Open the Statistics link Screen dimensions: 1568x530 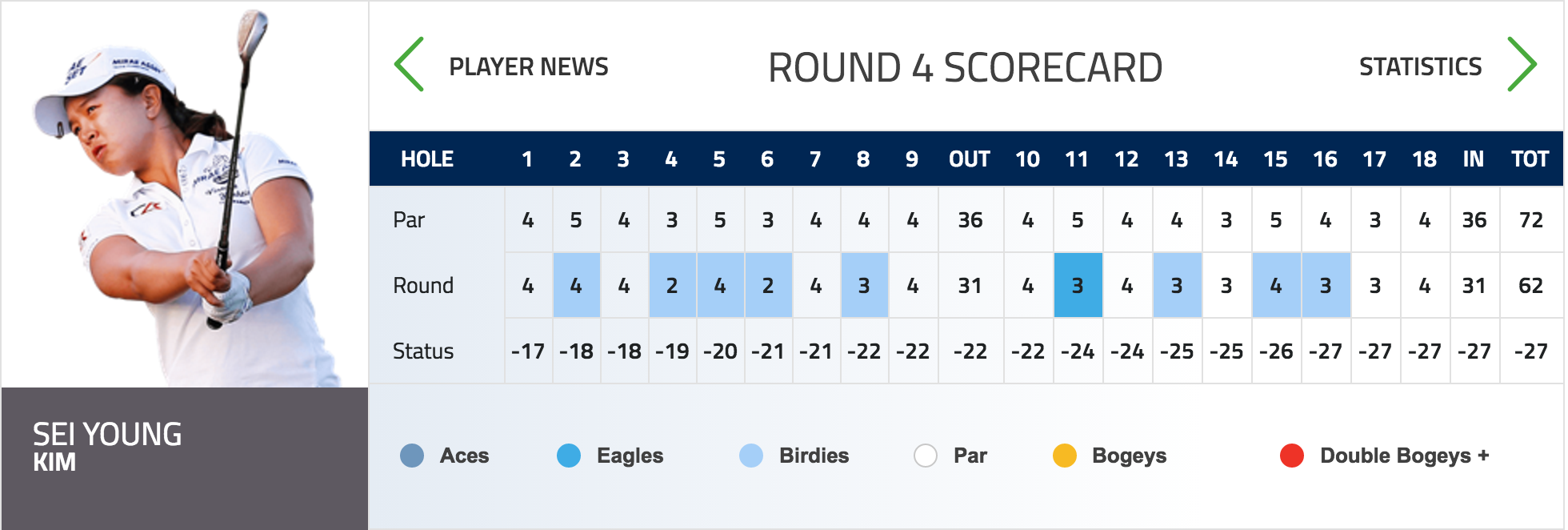tap(1420, 66)
